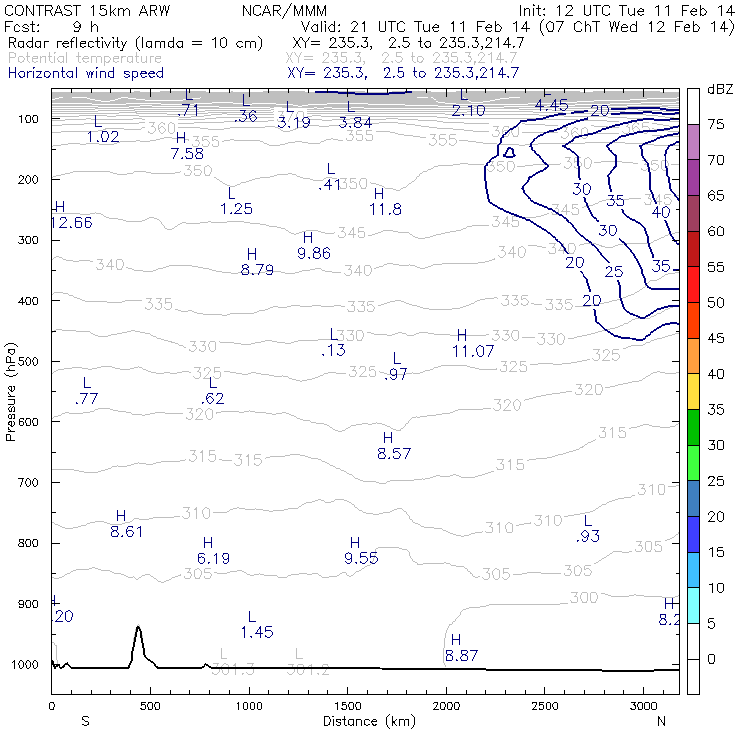740x740 pixels.
Task: Click the 'S' south endpoint label
Action: coord(85,721)
